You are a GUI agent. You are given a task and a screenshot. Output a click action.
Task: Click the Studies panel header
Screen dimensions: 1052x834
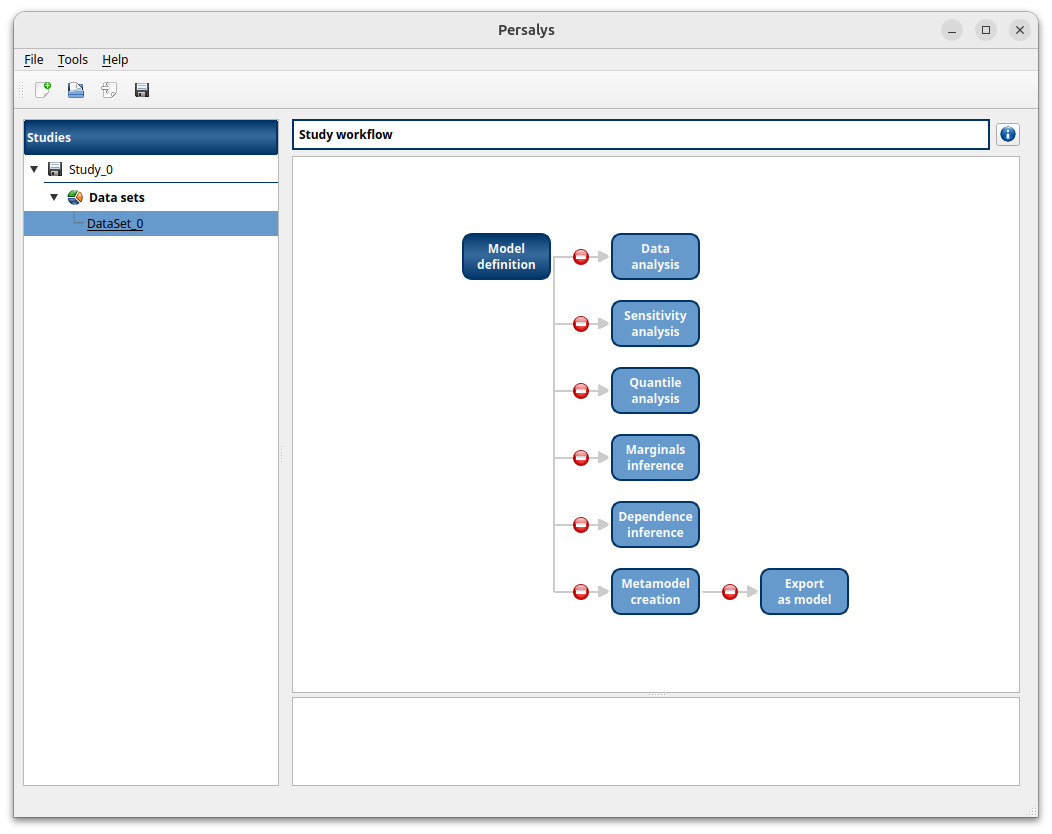[151, 138]
